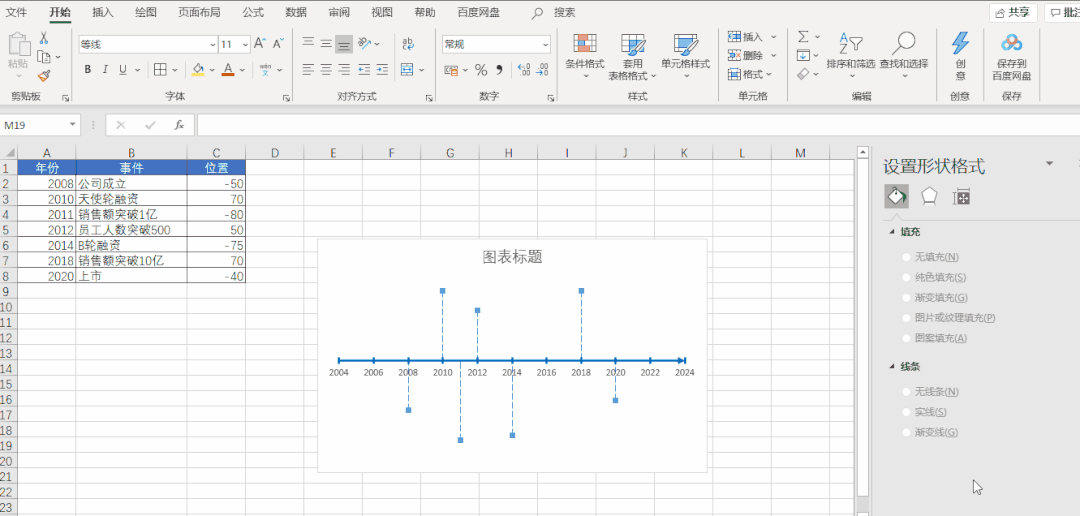The image size is (1080, 516).
Task: Click the Increase Decimal icon
Action: point(523,70)
